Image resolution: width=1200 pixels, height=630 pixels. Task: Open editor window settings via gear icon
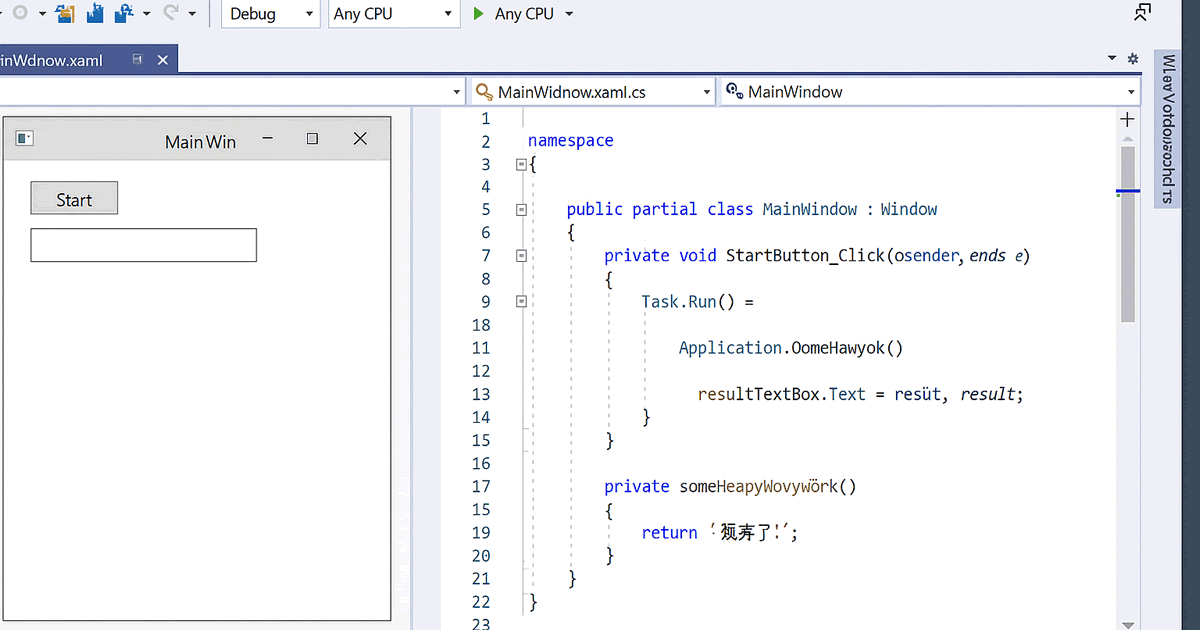click(x=1133, y=59)
